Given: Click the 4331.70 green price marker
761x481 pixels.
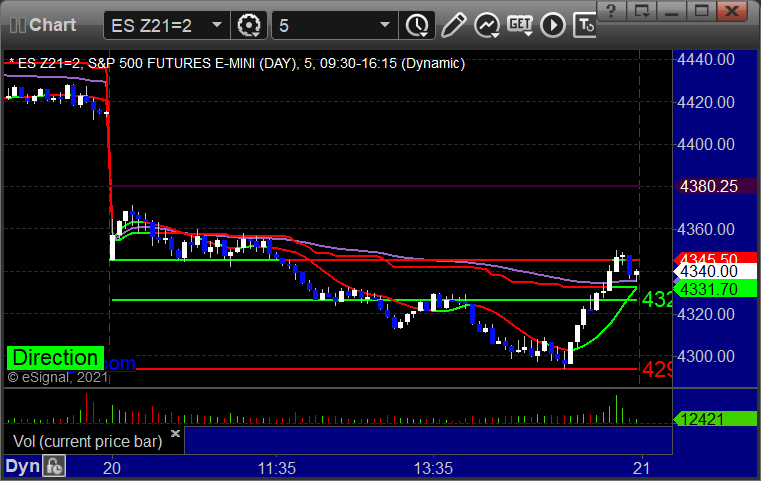Looking at the screenshot, I should (x=715, y=289).
